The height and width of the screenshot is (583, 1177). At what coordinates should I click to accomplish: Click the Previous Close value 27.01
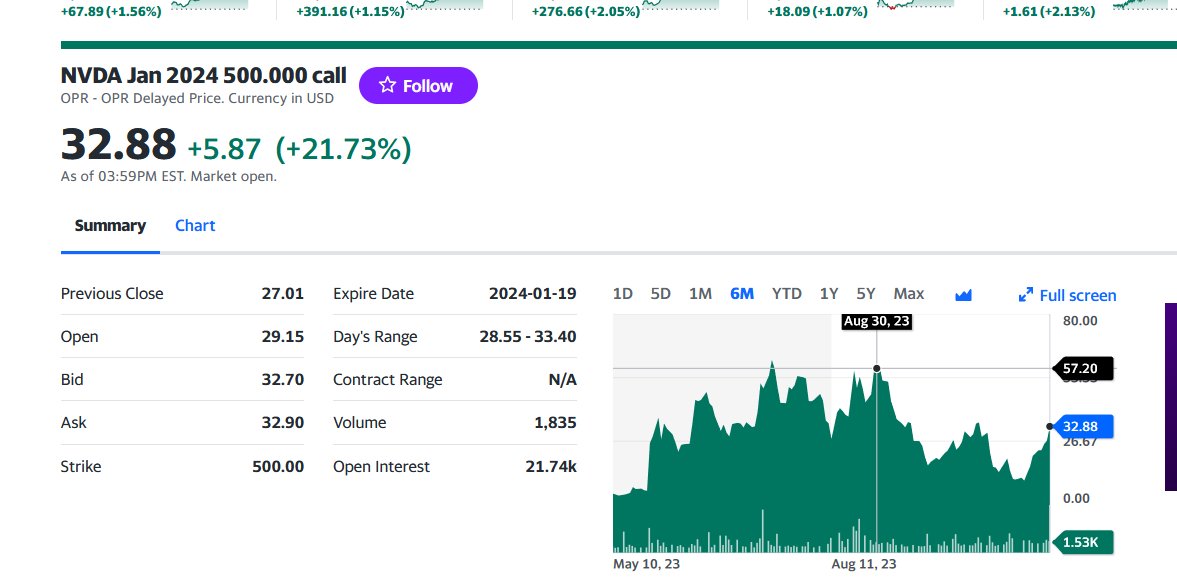(282, 293)
